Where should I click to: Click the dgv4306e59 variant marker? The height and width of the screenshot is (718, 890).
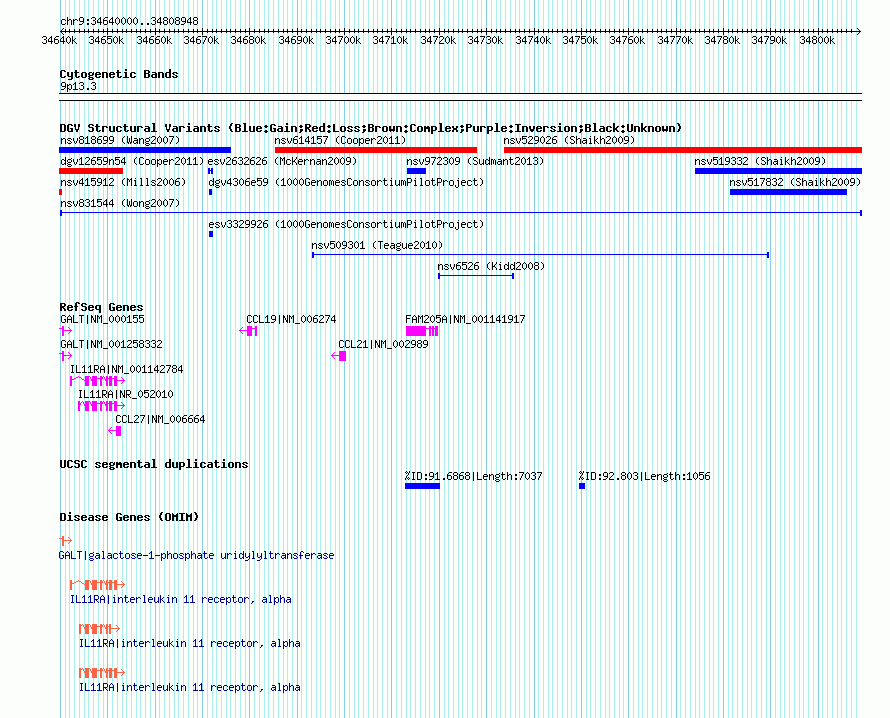tap(211, 192)
